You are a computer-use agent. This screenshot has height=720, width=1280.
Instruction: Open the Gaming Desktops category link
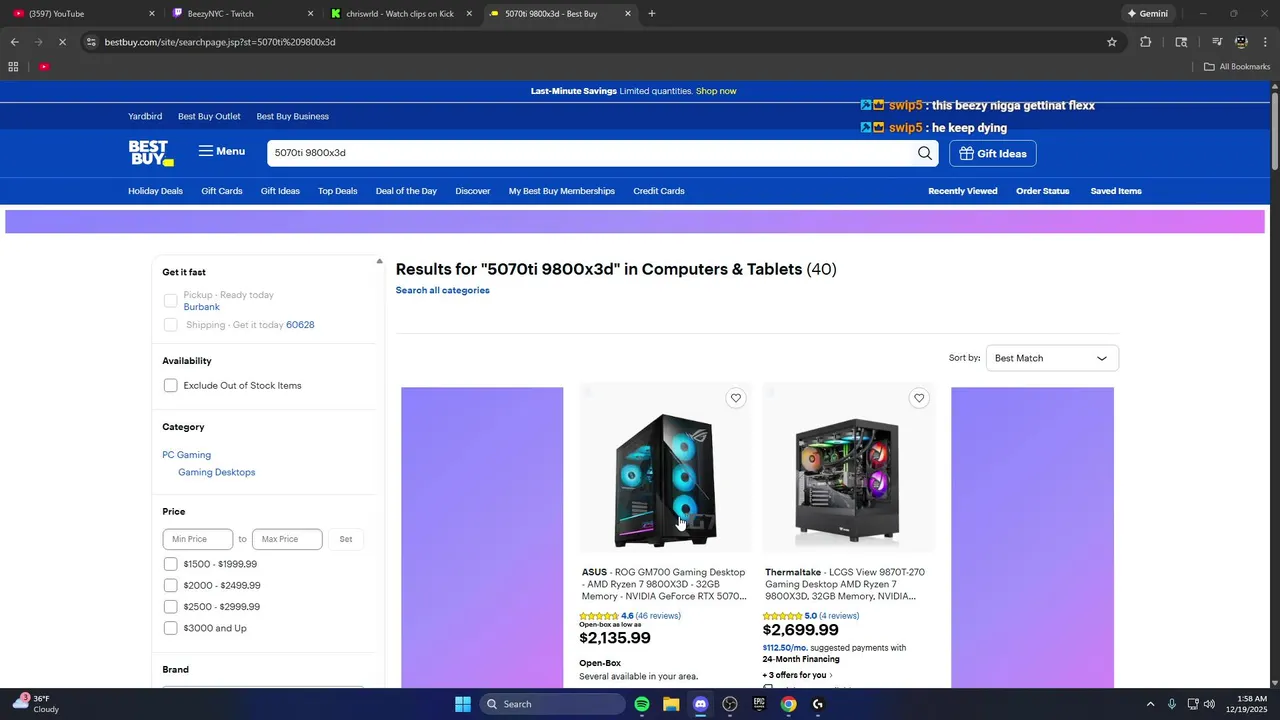[x=217, y=472]
